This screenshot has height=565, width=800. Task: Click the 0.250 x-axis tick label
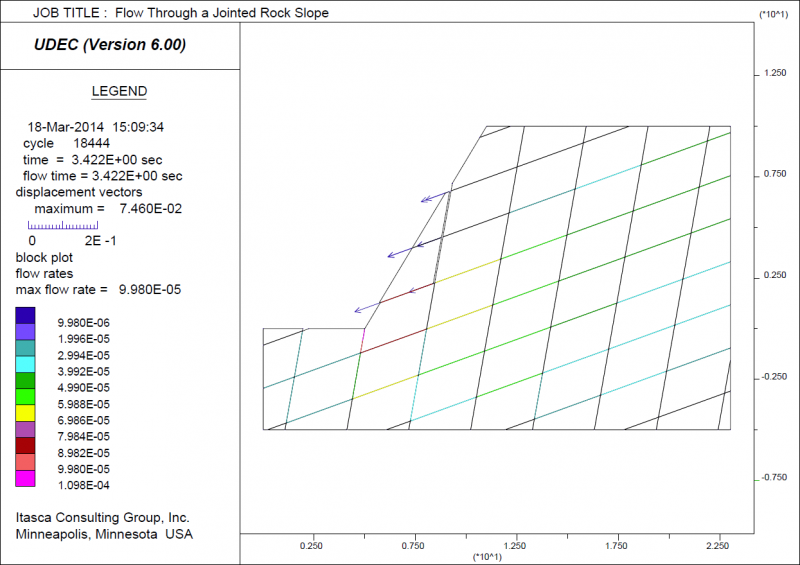pos(311,546)
